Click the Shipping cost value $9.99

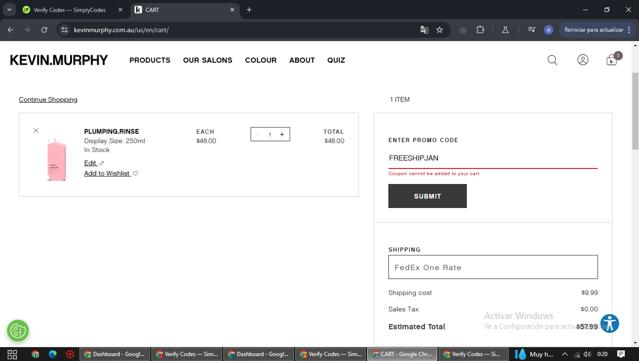(590, 293)
